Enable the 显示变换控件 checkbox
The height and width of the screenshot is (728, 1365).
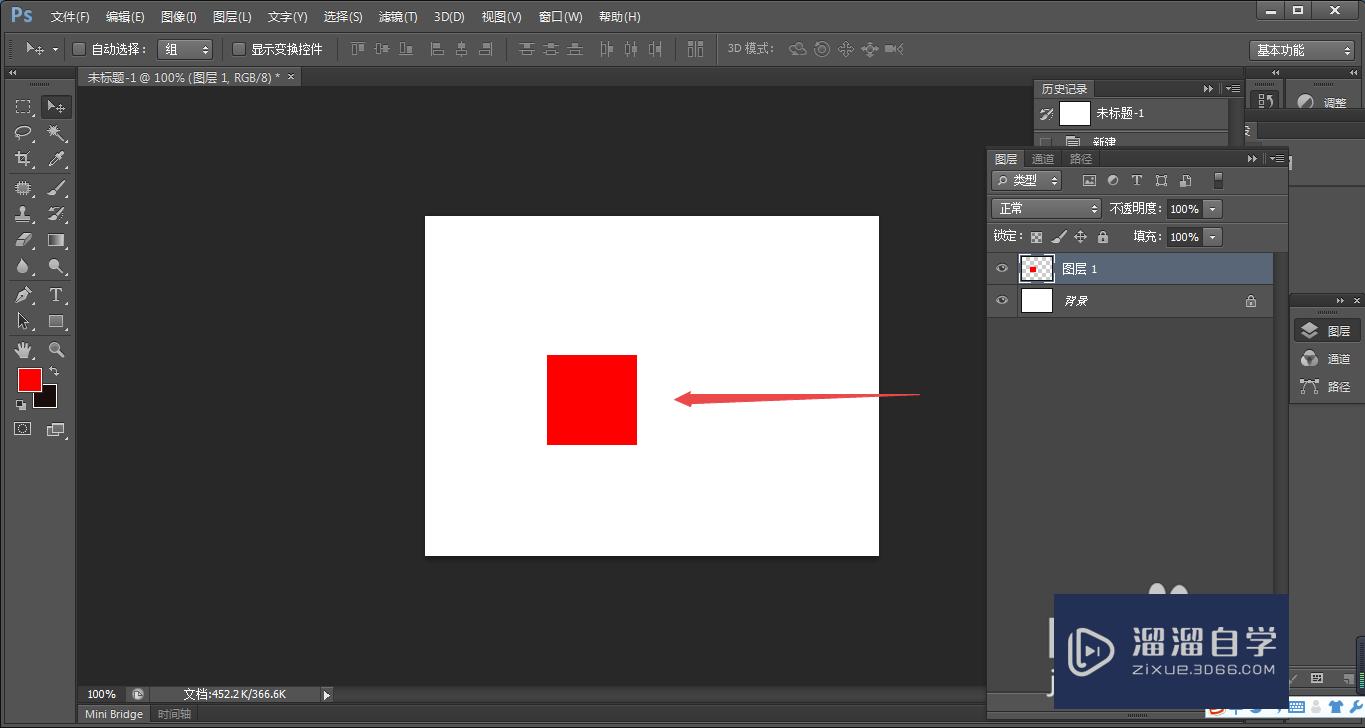[239, 49]
